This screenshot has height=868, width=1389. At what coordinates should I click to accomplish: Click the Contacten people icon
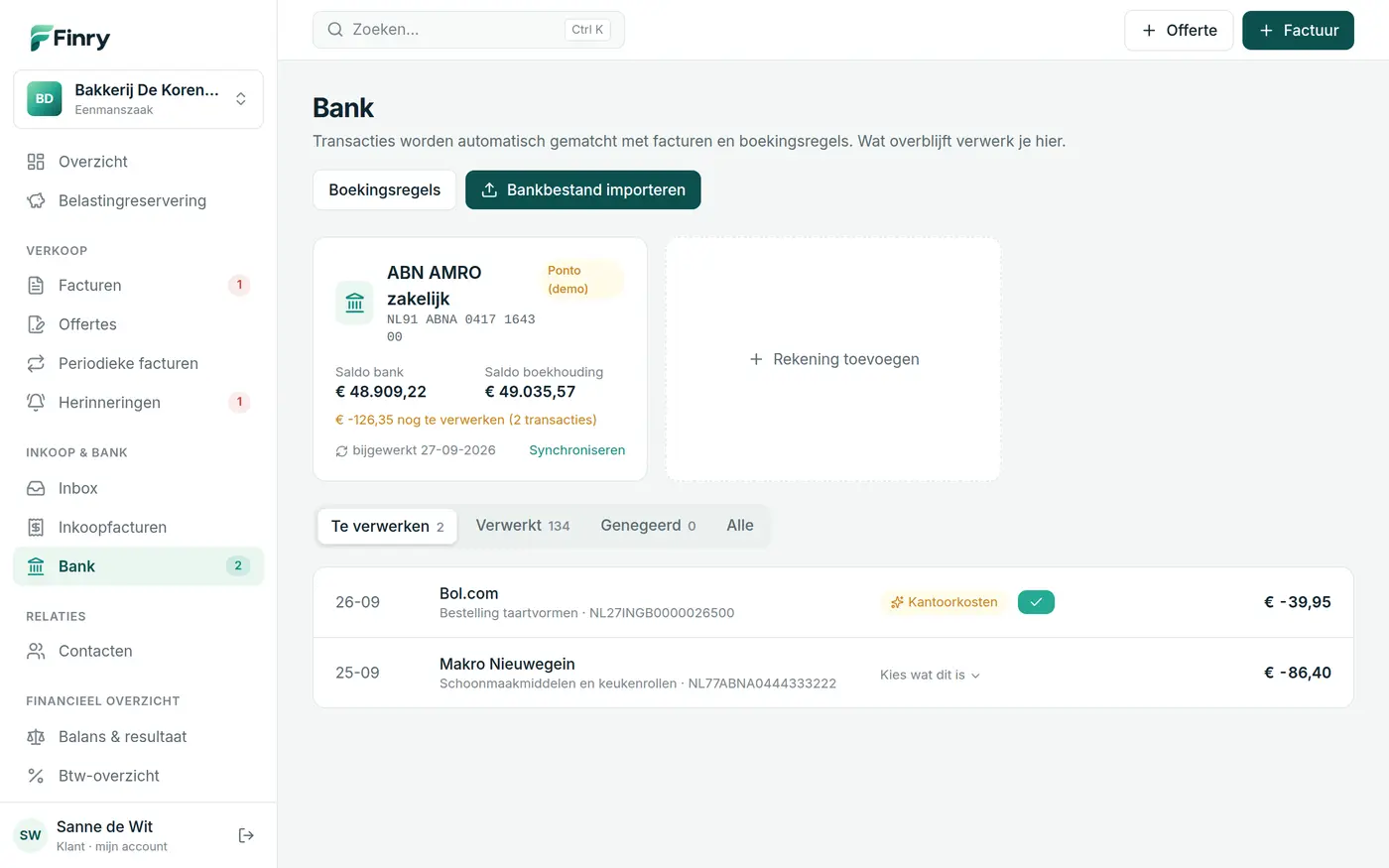[36, 651]
